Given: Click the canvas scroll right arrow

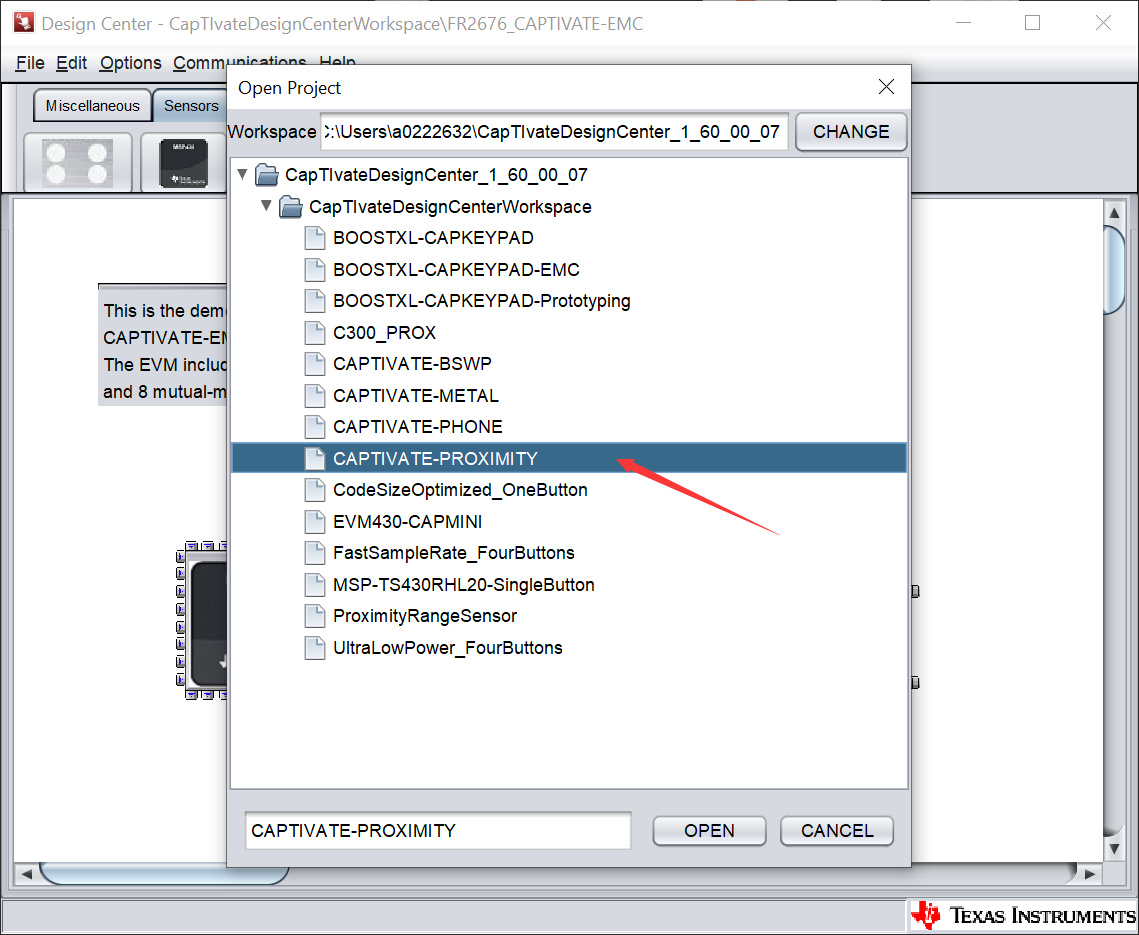Looking at the screenshot, I should pos(1090,874).
